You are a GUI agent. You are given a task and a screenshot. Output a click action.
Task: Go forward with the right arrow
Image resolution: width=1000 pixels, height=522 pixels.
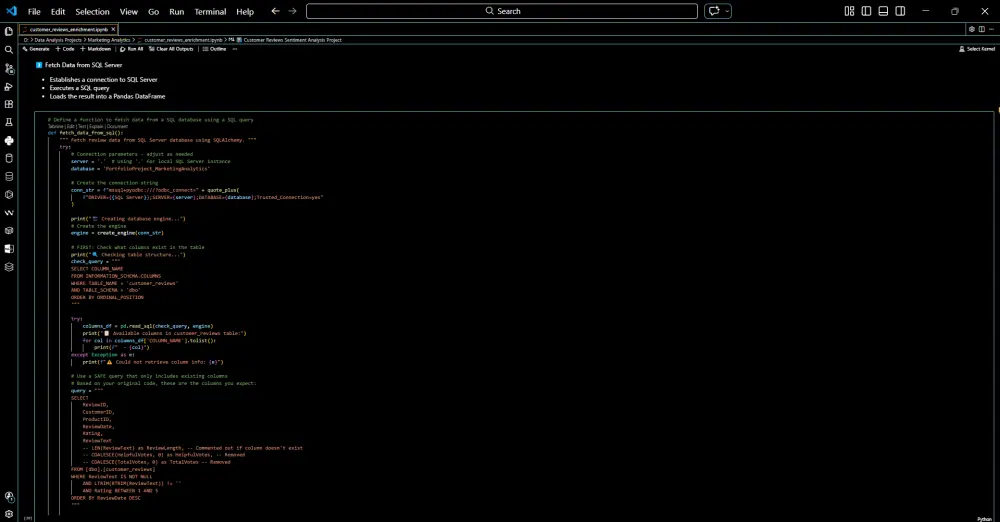[293, 11]
